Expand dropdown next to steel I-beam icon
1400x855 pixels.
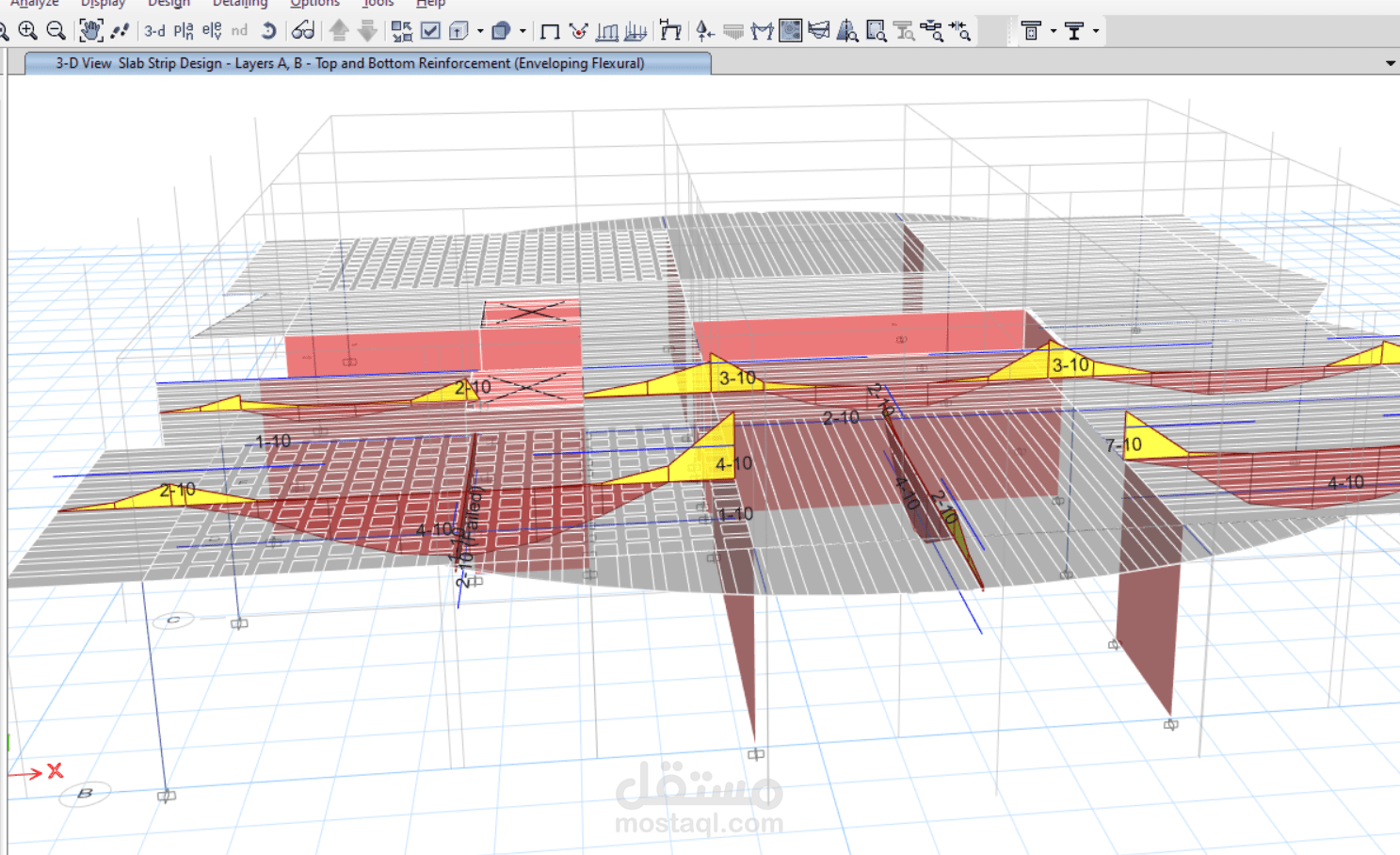point(1096,31)
